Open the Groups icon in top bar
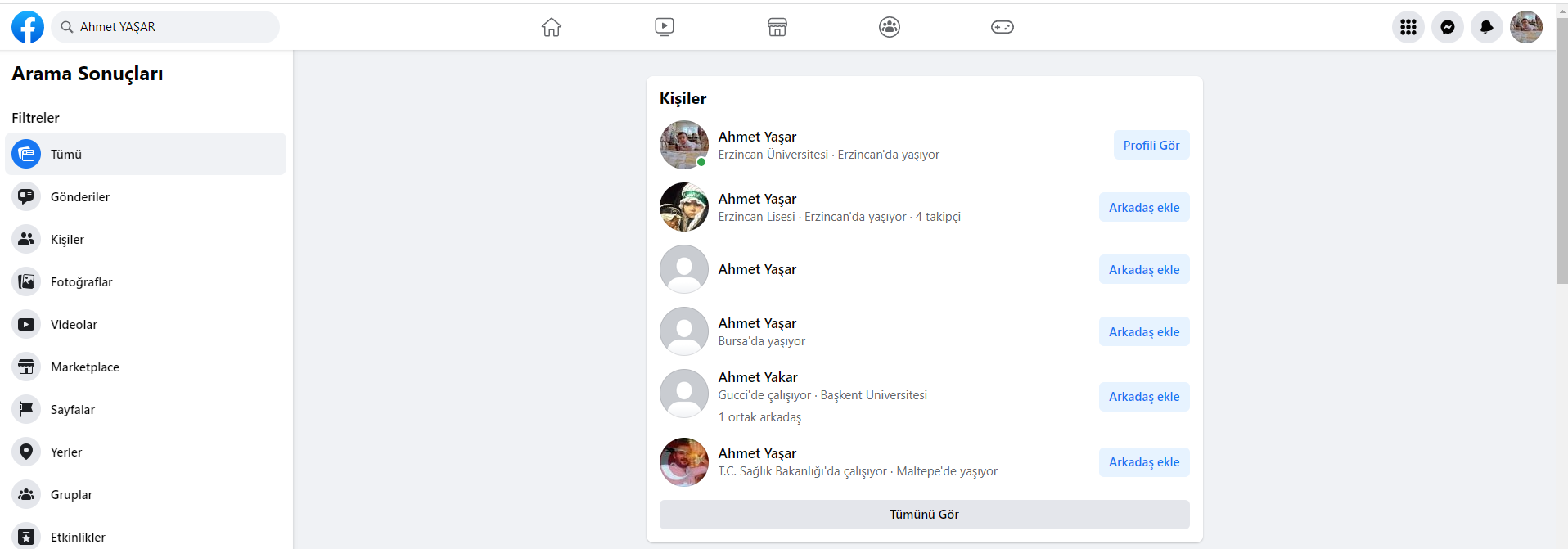 click(x=890, y=27)
